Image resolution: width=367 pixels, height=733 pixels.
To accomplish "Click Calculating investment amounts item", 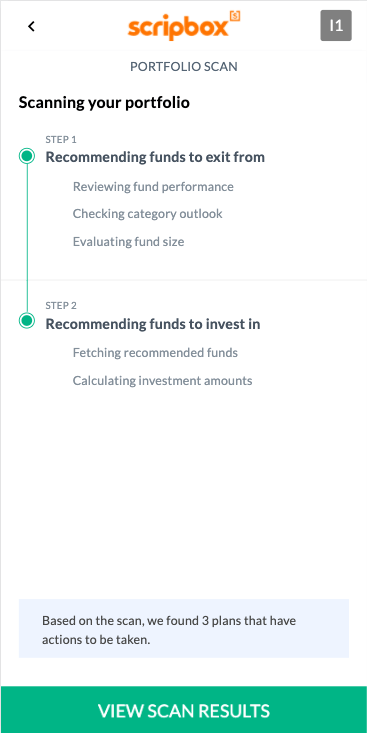I will pos(163,381).
